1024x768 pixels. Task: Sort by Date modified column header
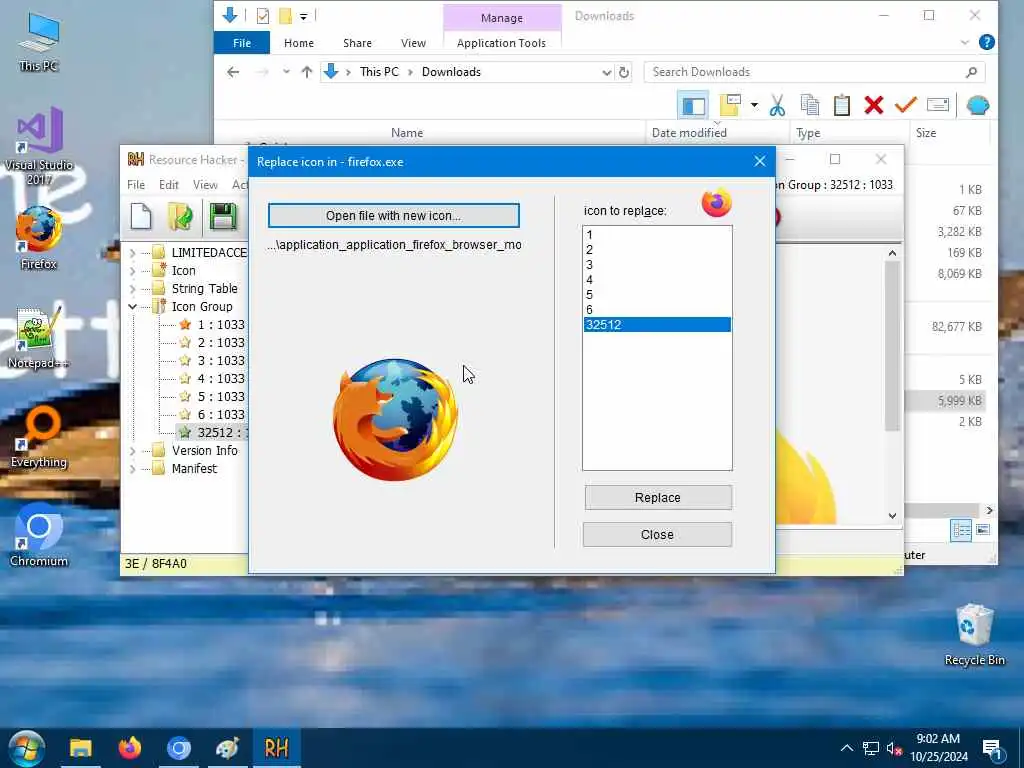(689, 133)
